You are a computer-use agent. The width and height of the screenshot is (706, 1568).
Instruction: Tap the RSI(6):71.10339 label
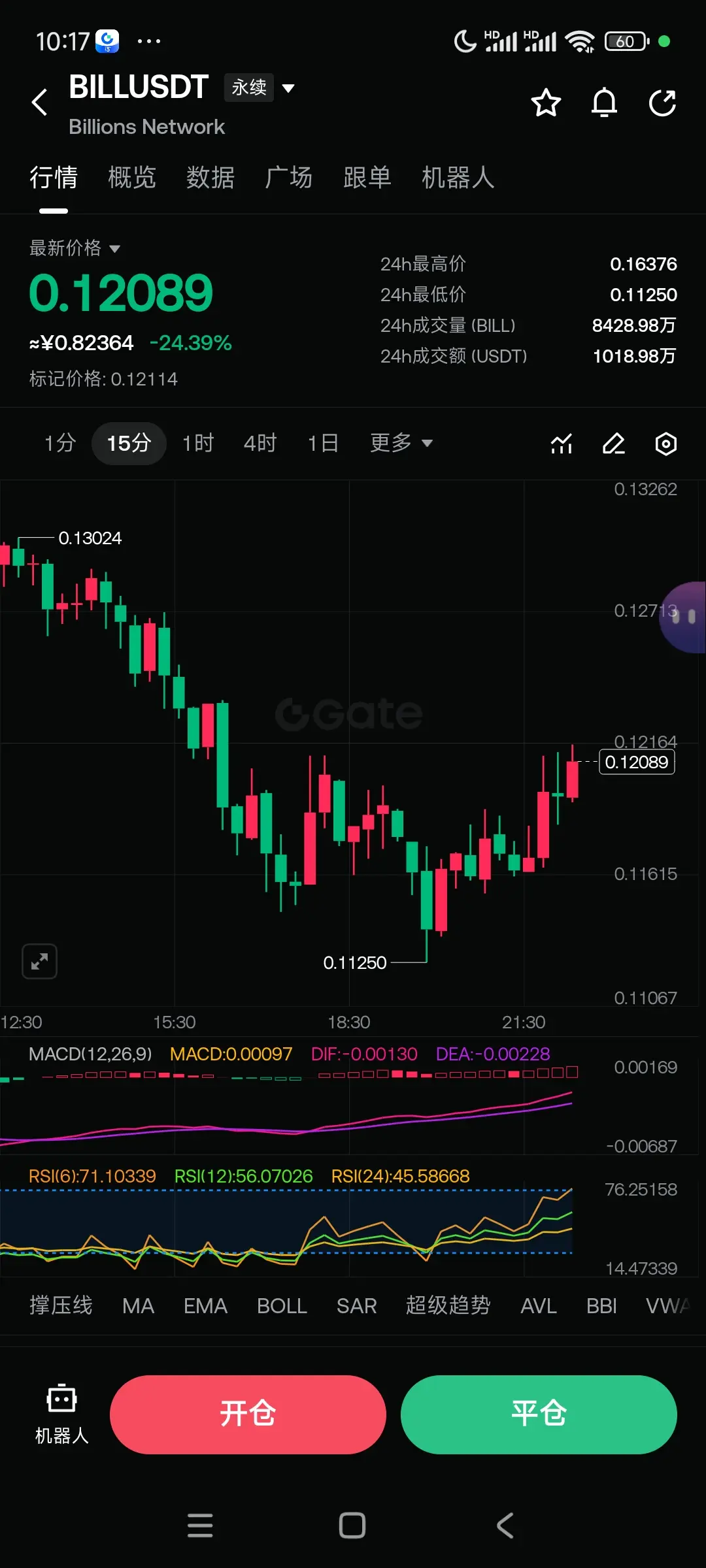click(92, 1176)
